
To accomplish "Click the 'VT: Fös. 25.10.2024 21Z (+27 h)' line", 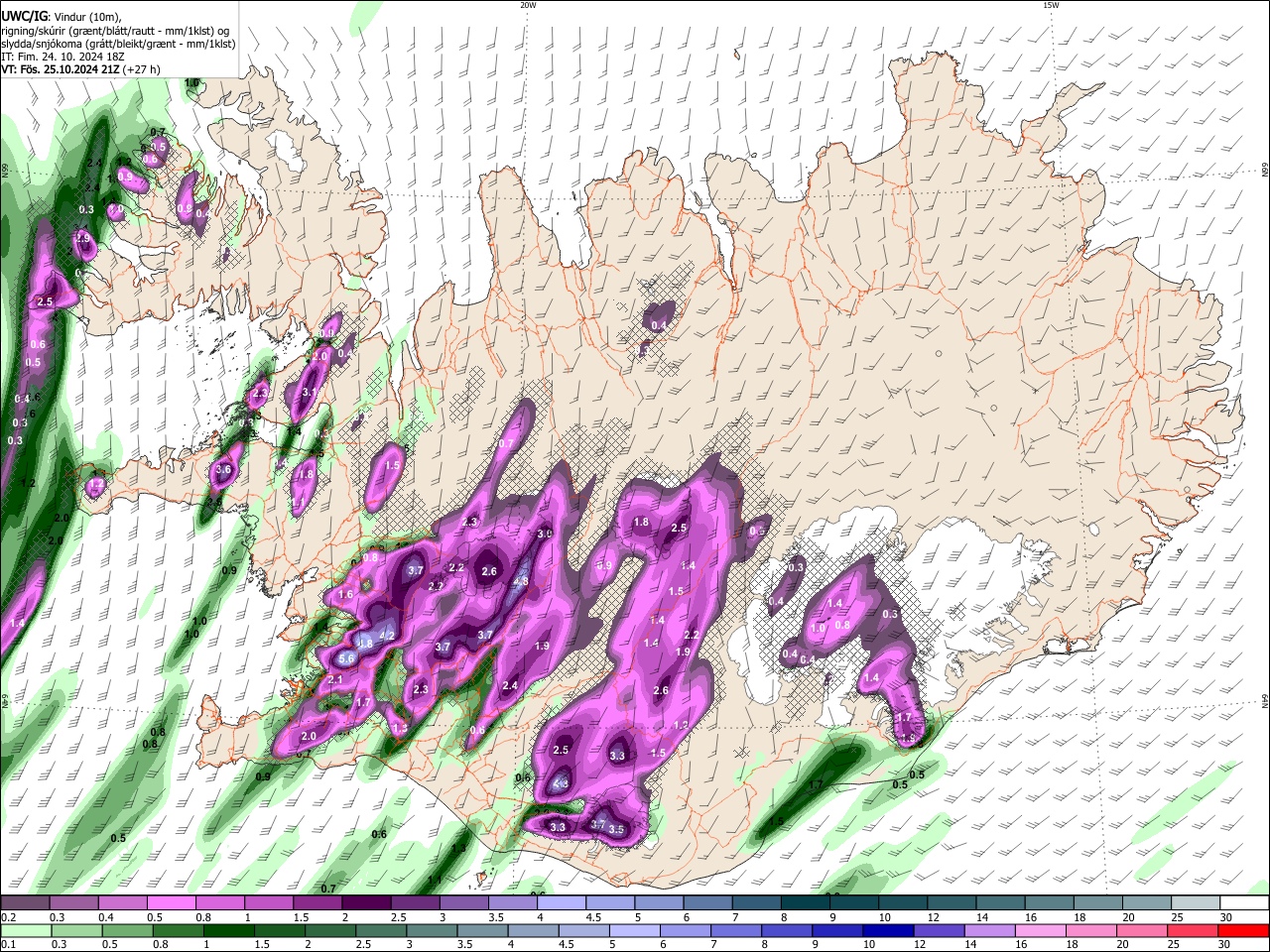I will (81, 70).
